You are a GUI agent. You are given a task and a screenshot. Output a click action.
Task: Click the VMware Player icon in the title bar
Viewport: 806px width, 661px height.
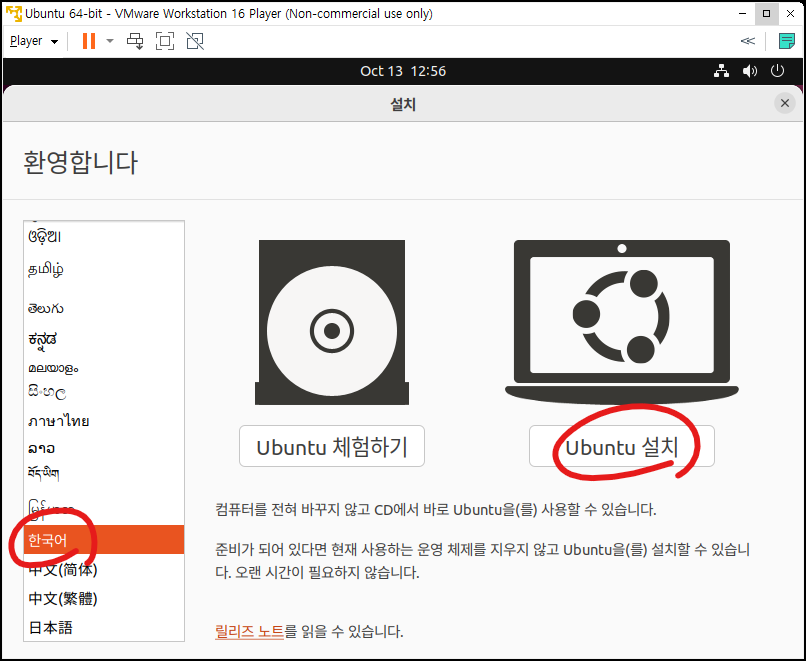point(14,13)
